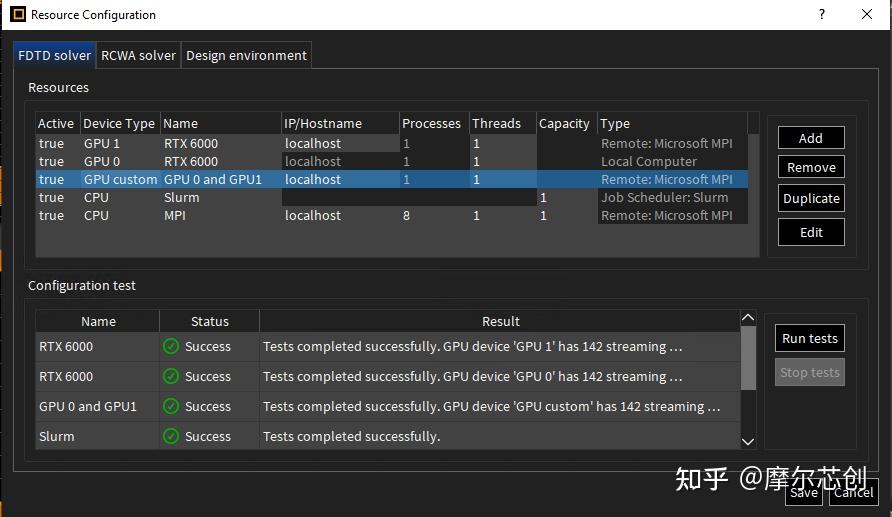
Task: Run the configuration tests
Action: (810, 338)
